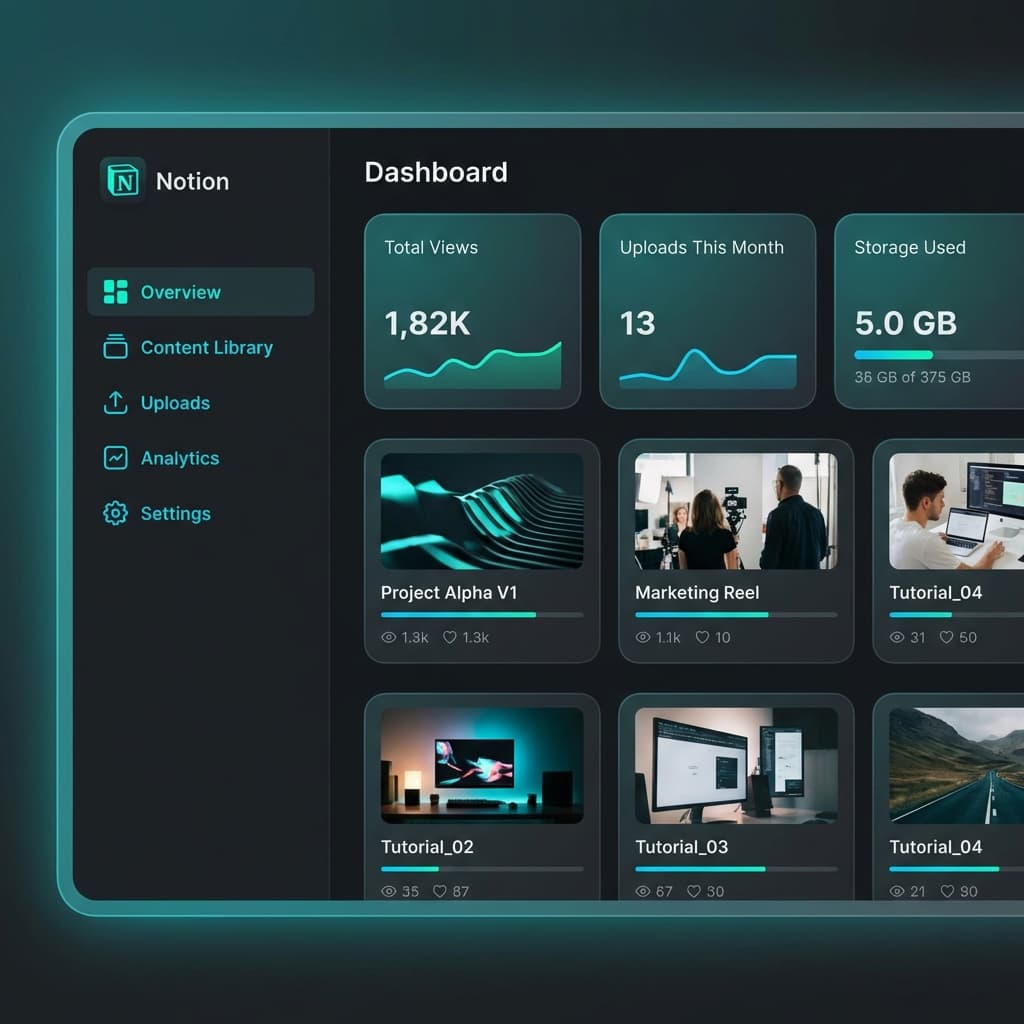Image resolution: width=1024 pixels, height=1024 pixels.
Task: Toggle the heart on the Tutorial_02 card
Action: pos(440,891)
